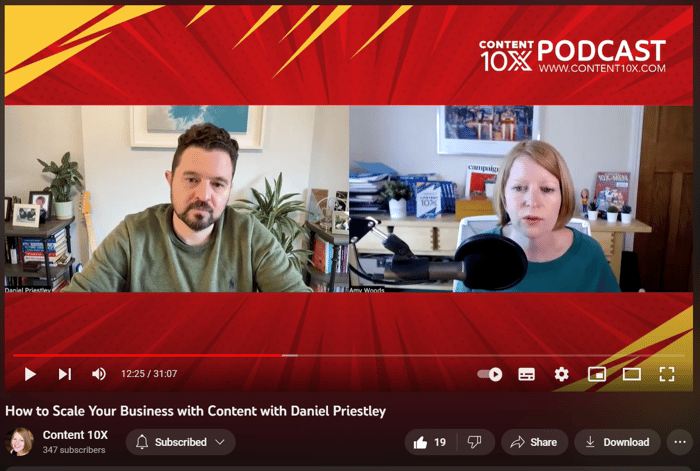Screen dimensions: 700x471
Task: Click the video title about Daniel Priestley
Action: (196, 411)
